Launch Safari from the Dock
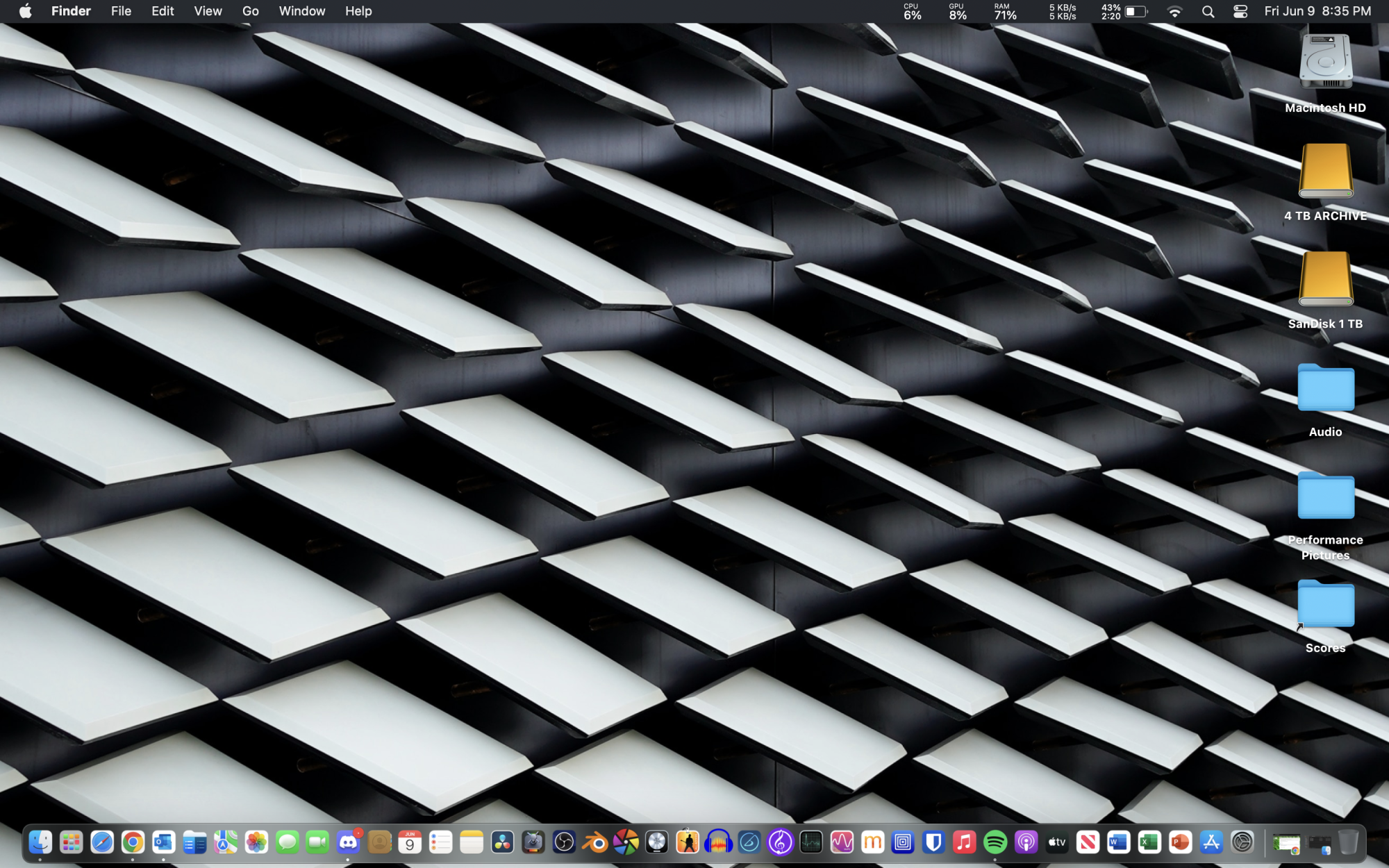Screen dimensions: 1389x868 [102, 842]
